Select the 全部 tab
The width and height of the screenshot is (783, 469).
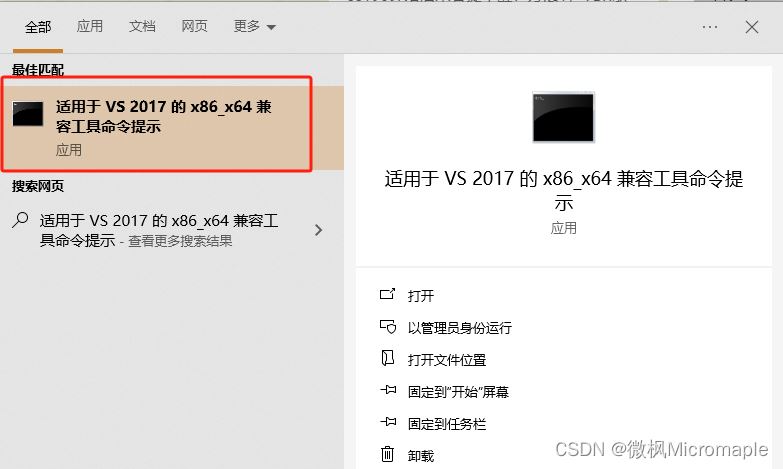[38, 27]
